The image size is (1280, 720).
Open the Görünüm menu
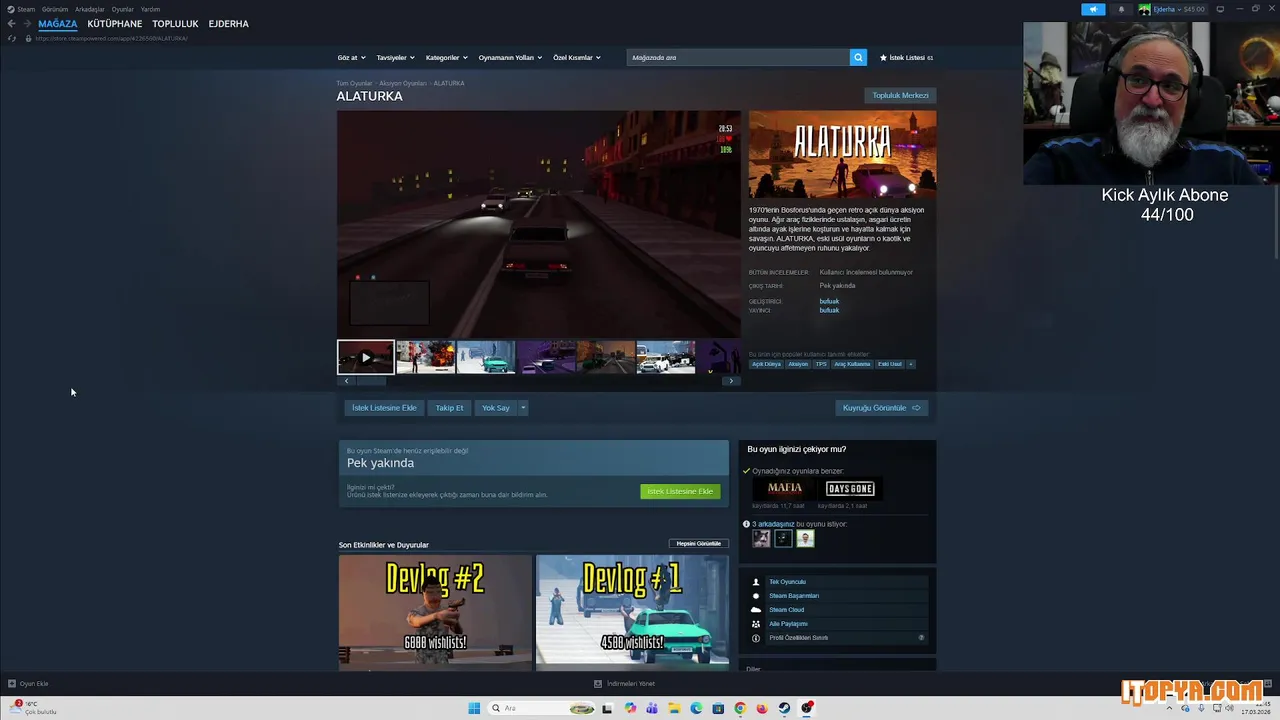[55, 9]
